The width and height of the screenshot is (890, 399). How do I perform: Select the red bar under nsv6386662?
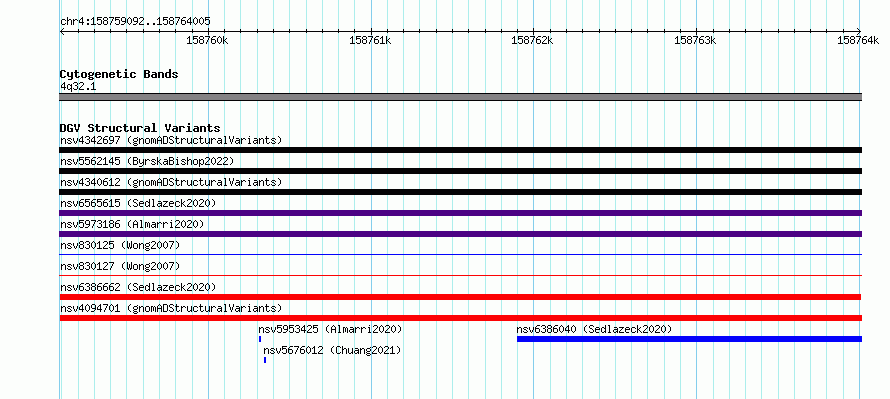click(x=460, y=297)
